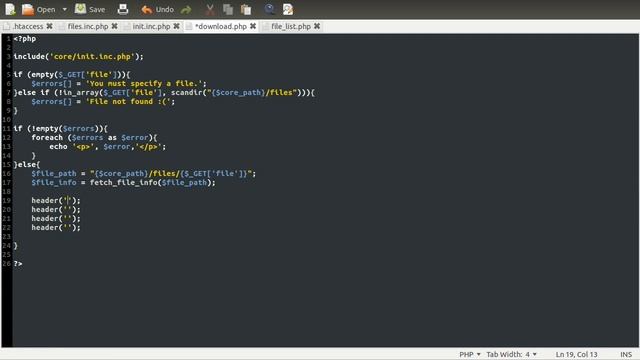
Task: Click the closing brace on line 24
Action: pyautogui.click(x=16, y=246)
